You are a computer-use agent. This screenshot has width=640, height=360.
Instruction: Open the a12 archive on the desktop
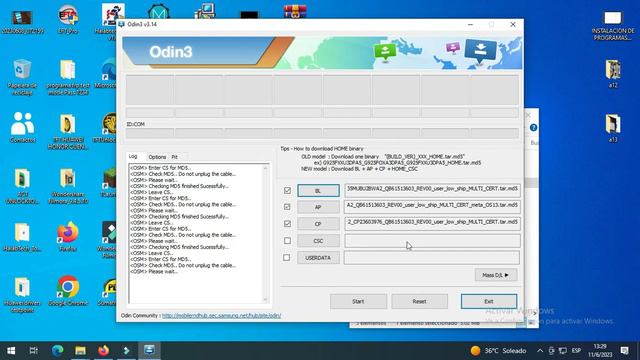tap(613, 73)
